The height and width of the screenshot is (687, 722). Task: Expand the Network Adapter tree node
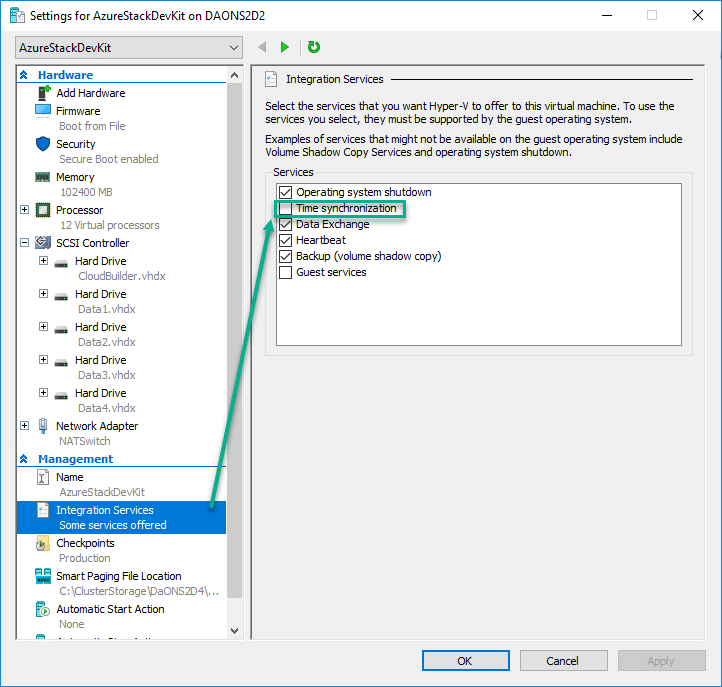[x=24, y=425]
